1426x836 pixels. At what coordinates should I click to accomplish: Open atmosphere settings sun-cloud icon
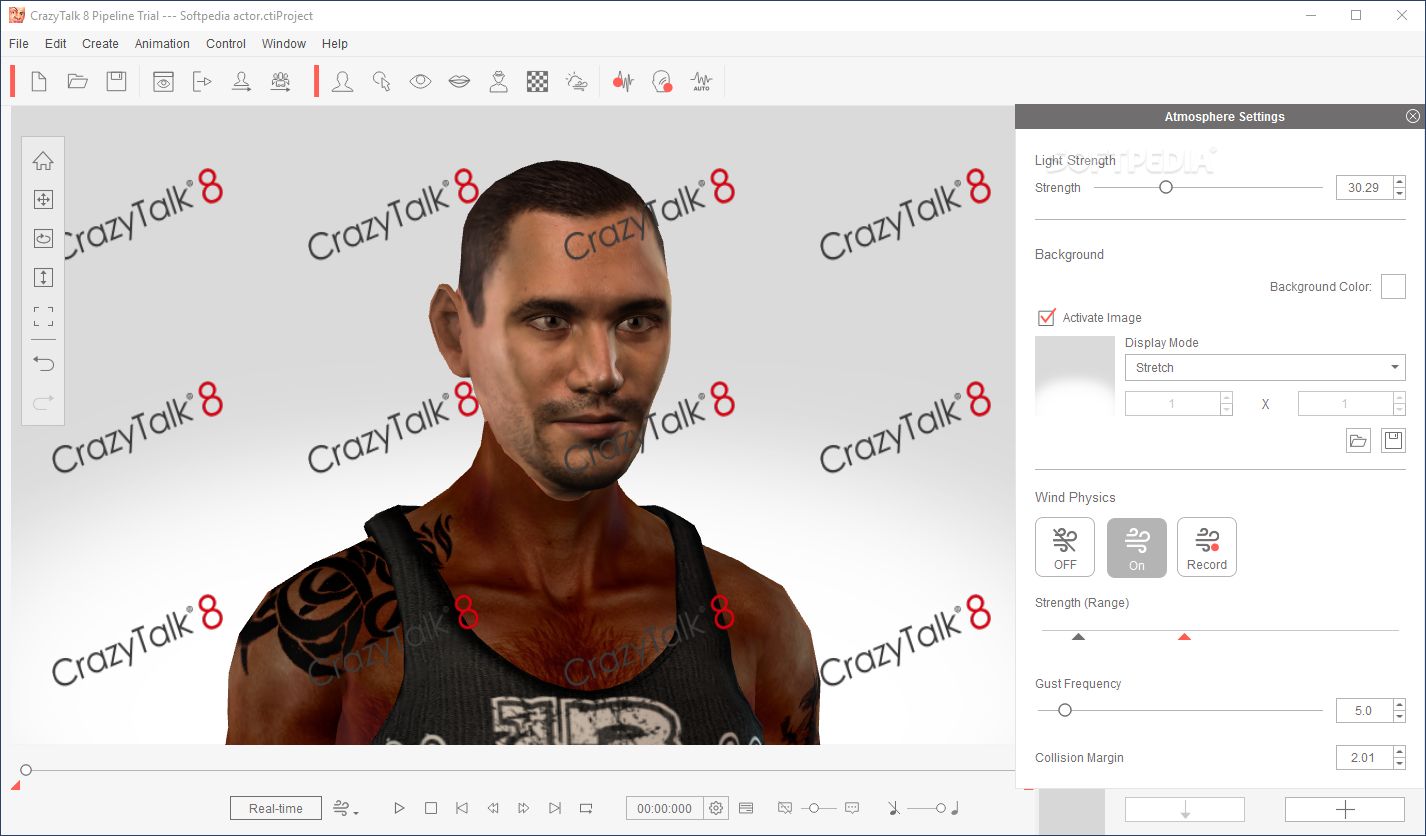(576, 82)
